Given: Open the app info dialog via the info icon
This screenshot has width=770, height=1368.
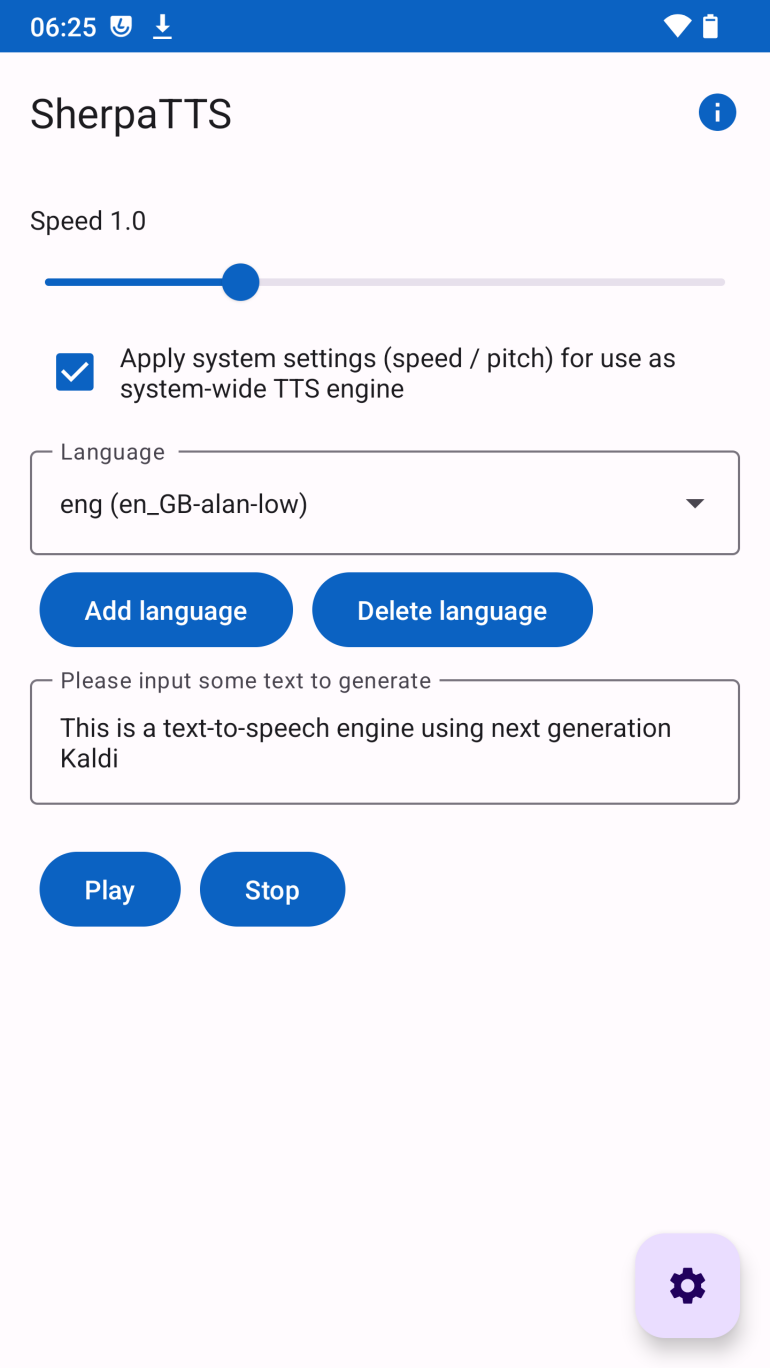Looking at the screenshot, I should [717, 112].
